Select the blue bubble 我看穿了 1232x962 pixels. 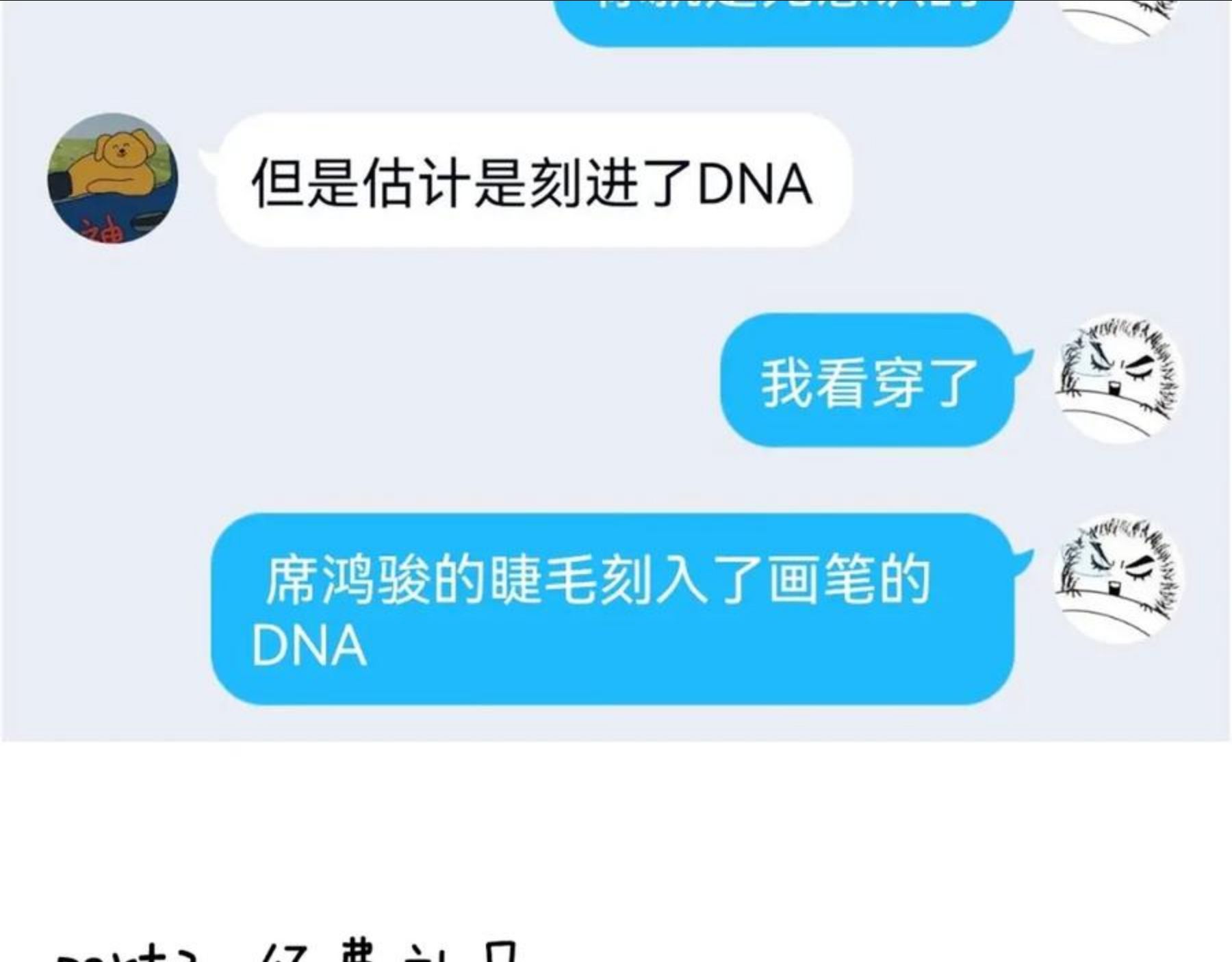tap(868, 380)
